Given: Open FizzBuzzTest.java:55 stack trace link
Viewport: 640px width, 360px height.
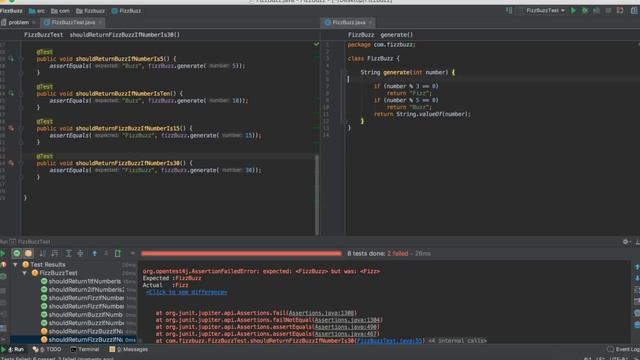Looking at the screenshot, I should [389, 341].
